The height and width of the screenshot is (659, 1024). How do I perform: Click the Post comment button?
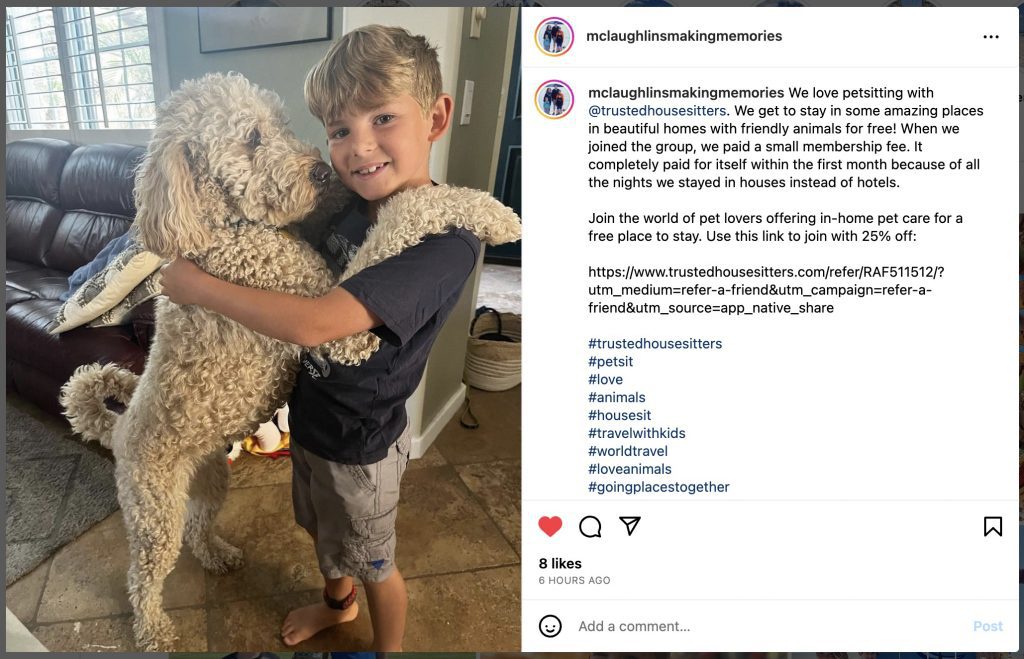click(987, 626)
